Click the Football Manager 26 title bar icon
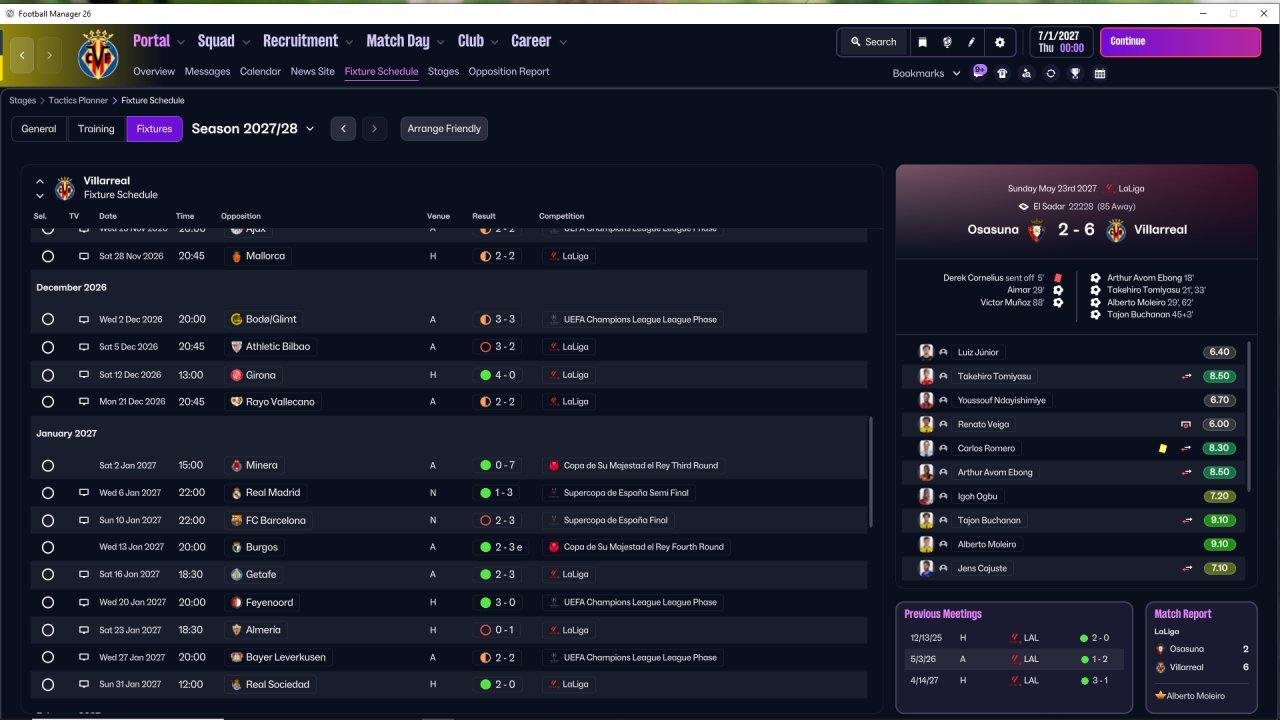 (x=10, y=12)
